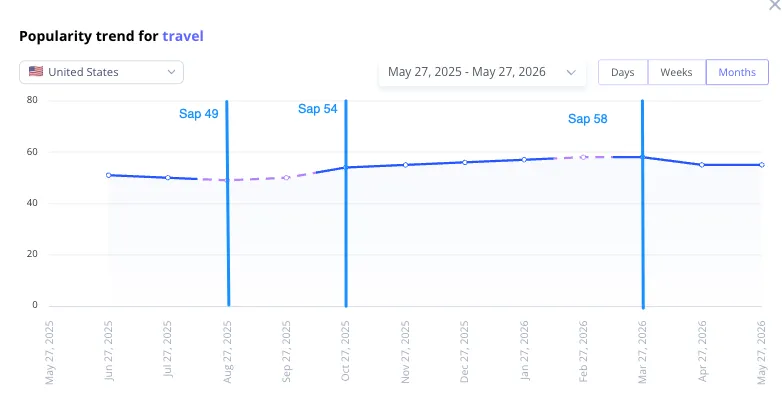Expand the United States country dropdown
Image resolution: width=782 pixels, height=394 pixels.
[101, 72]
